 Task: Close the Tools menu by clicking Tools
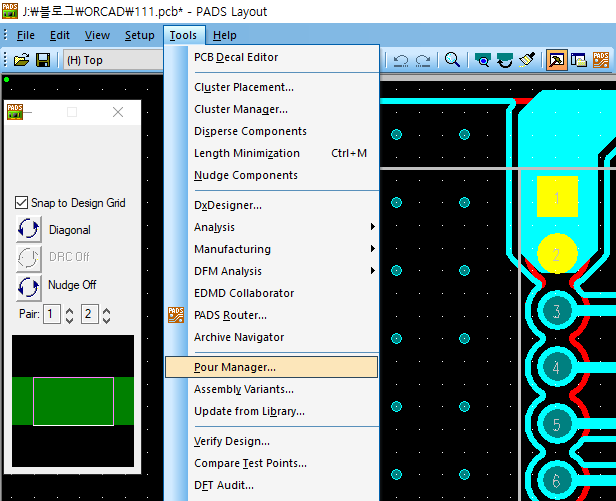point(183,35)
